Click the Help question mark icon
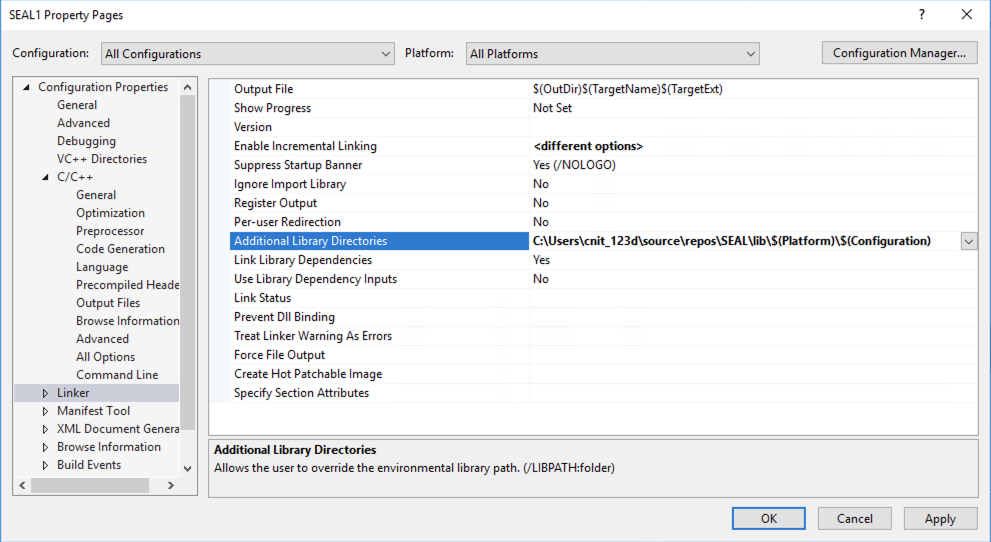The height and width of the screenshot is (542, 991). (x=921, y=15)
